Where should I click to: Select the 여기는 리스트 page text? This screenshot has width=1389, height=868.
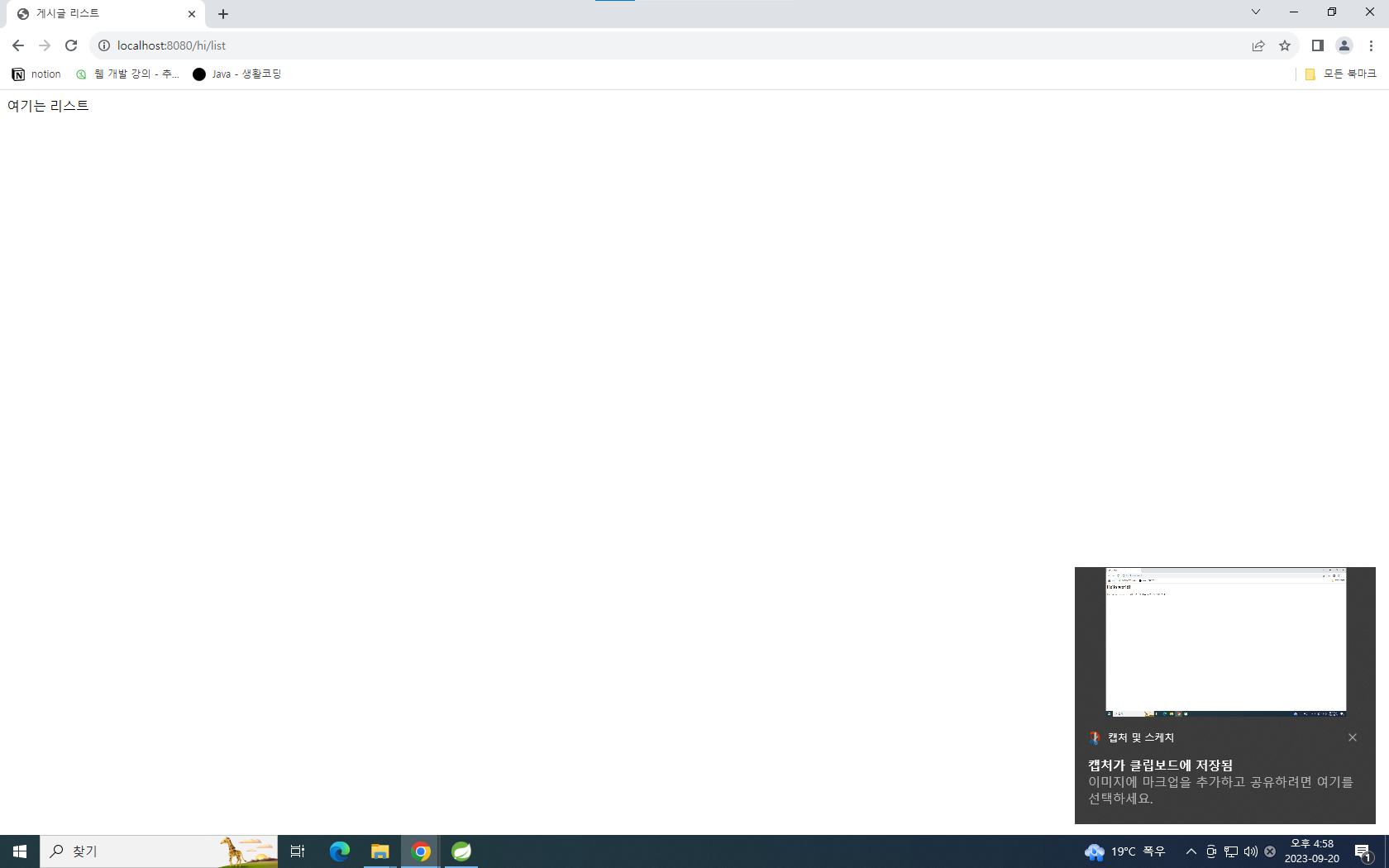tap(48, 106)
